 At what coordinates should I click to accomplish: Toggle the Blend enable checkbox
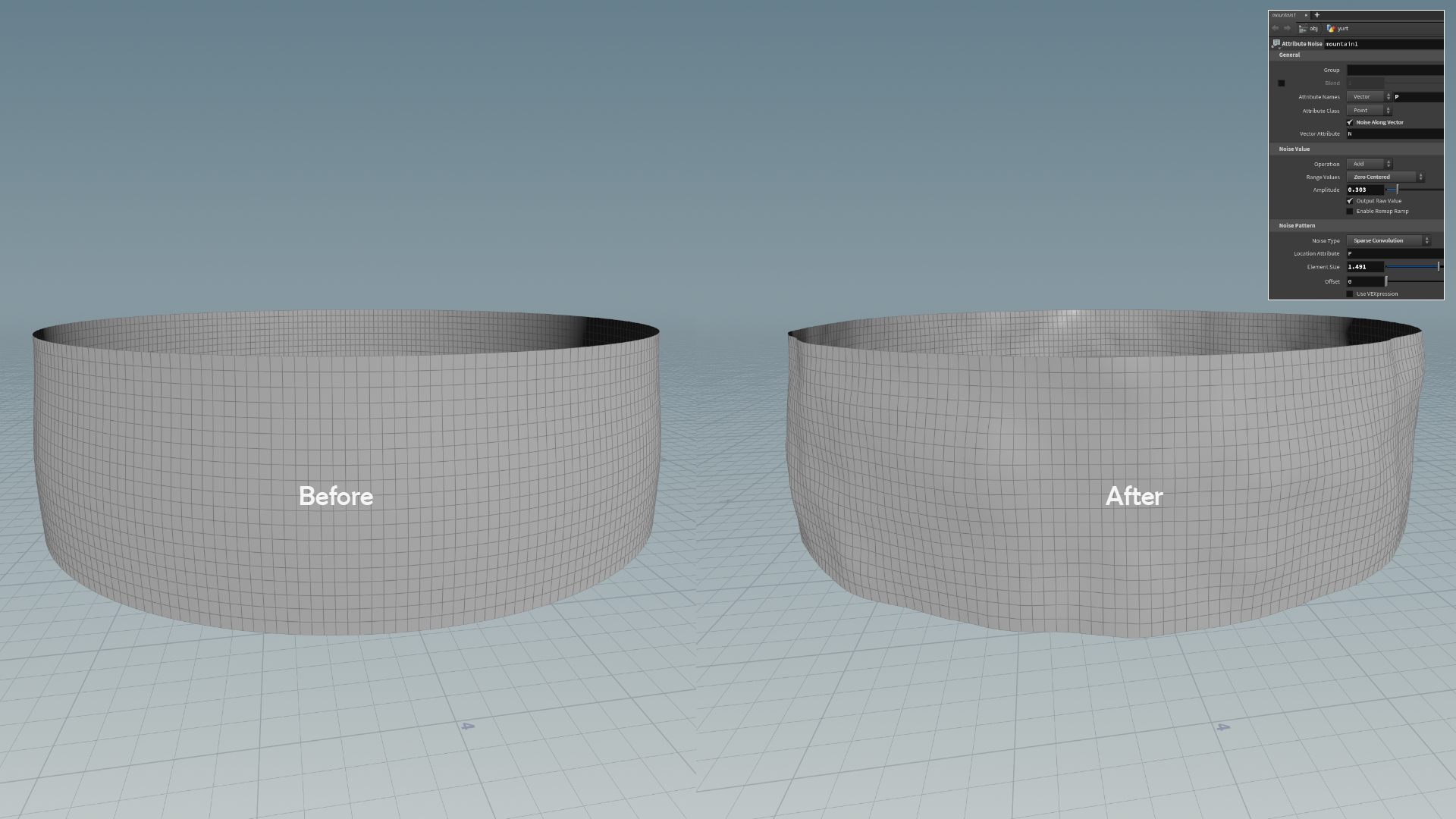(1282, 83)
